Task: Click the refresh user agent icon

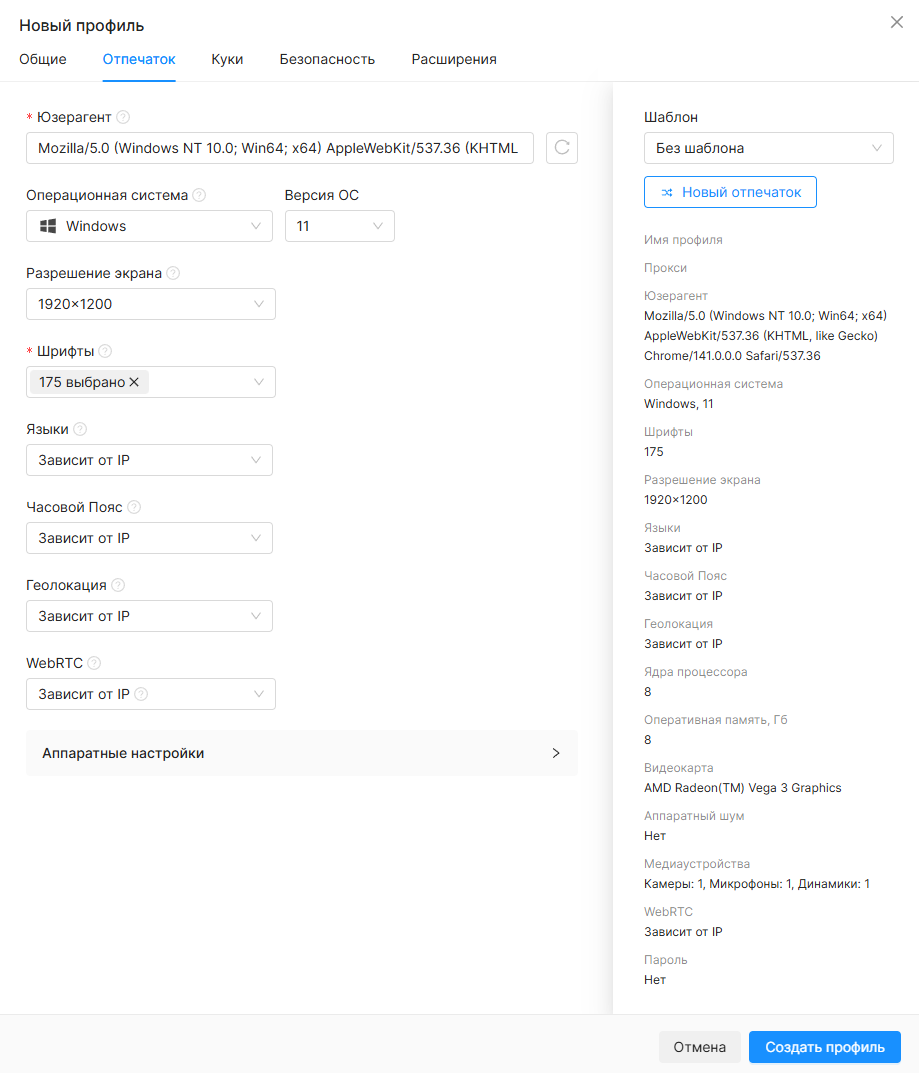Action: click(x=562, y=148)
